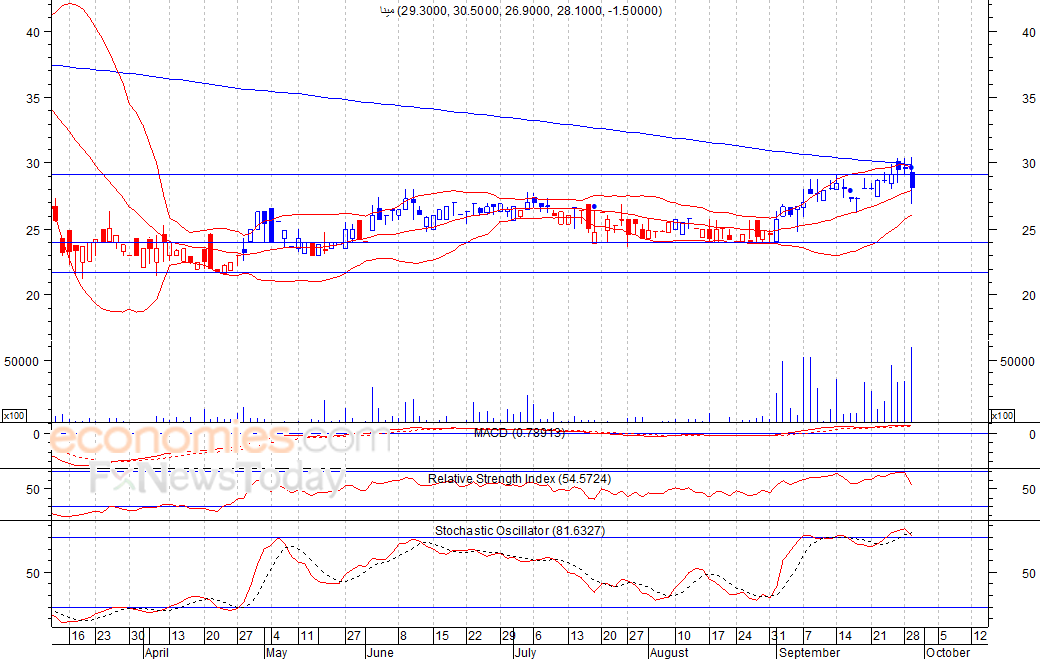Click the right axis 20 price label
The height and width of the screenshot is (659, 1040).
click(x=1028, y=296)
